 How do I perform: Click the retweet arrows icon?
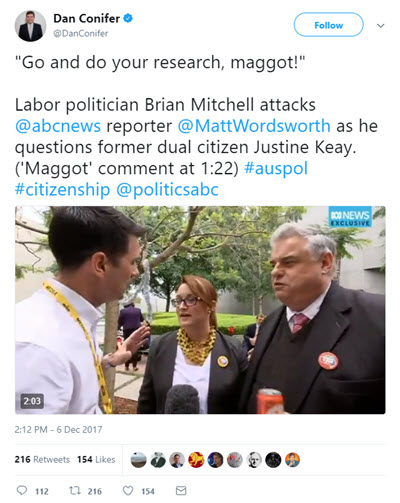click(74, 490)
